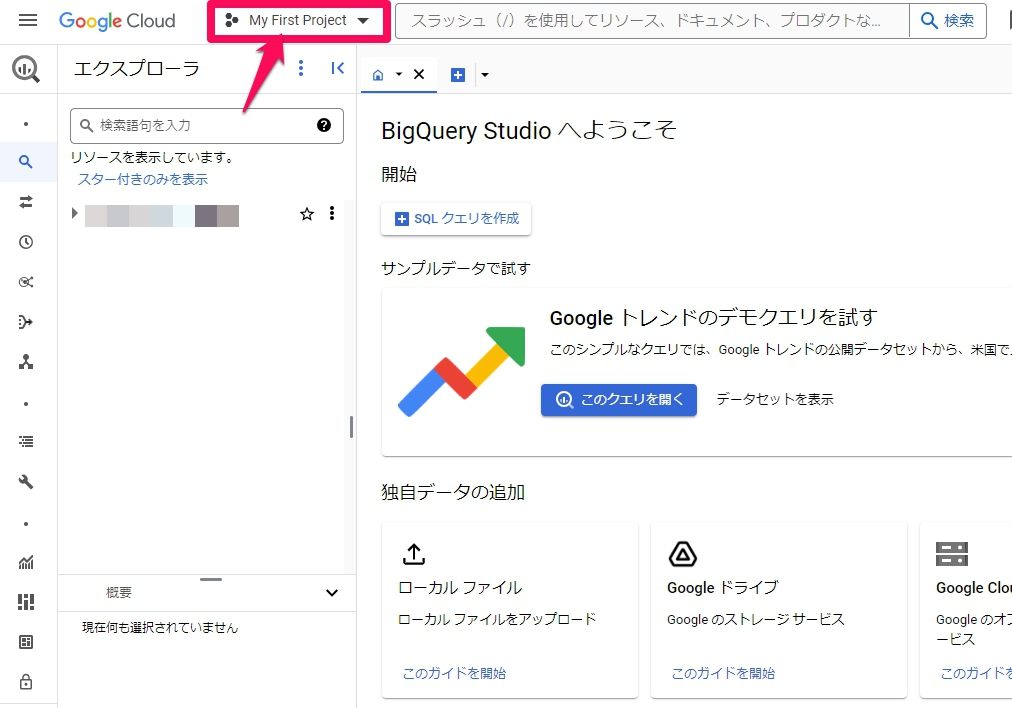1012x708 pixels.
Task: Open a new editor tab with the plus icon
Action: click(458, 74)
